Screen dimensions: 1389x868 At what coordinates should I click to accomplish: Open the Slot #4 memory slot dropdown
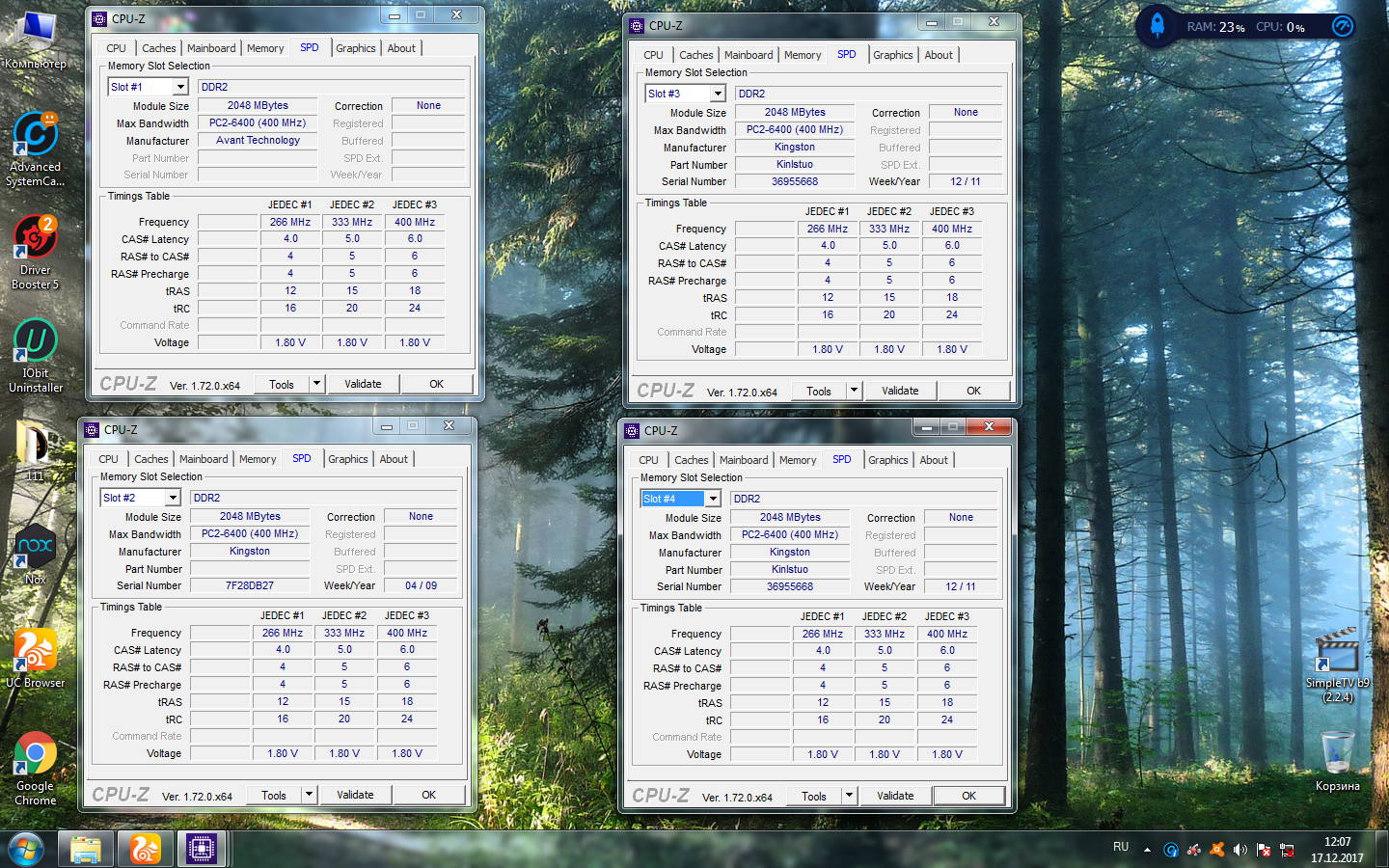point(713,499)
